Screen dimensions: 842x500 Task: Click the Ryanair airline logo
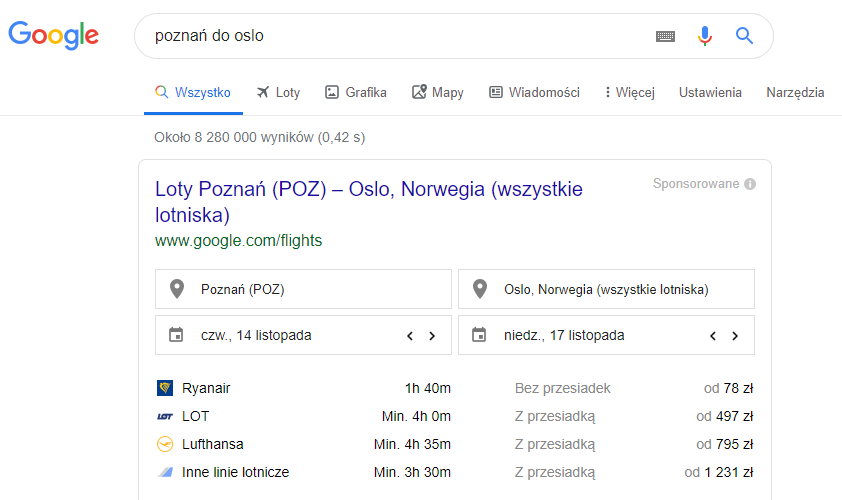(165, 388)
